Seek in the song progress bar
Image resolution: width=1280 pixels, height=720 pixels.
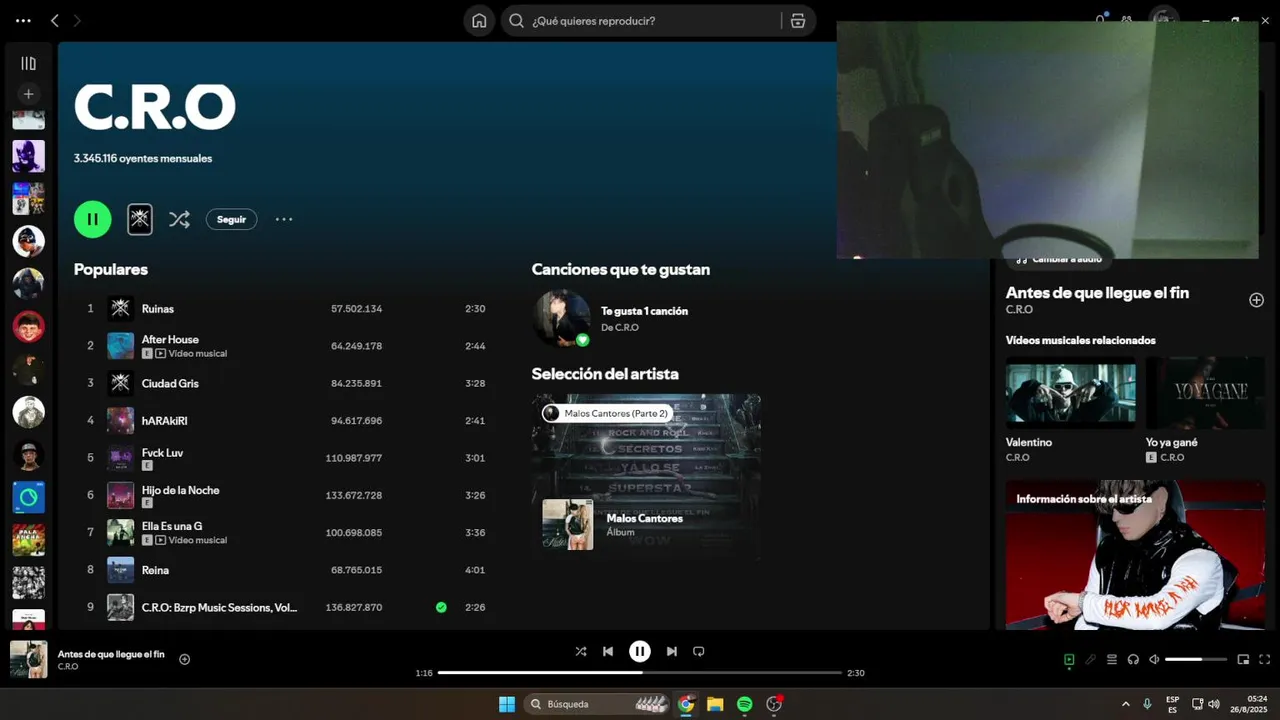(640, 673)
